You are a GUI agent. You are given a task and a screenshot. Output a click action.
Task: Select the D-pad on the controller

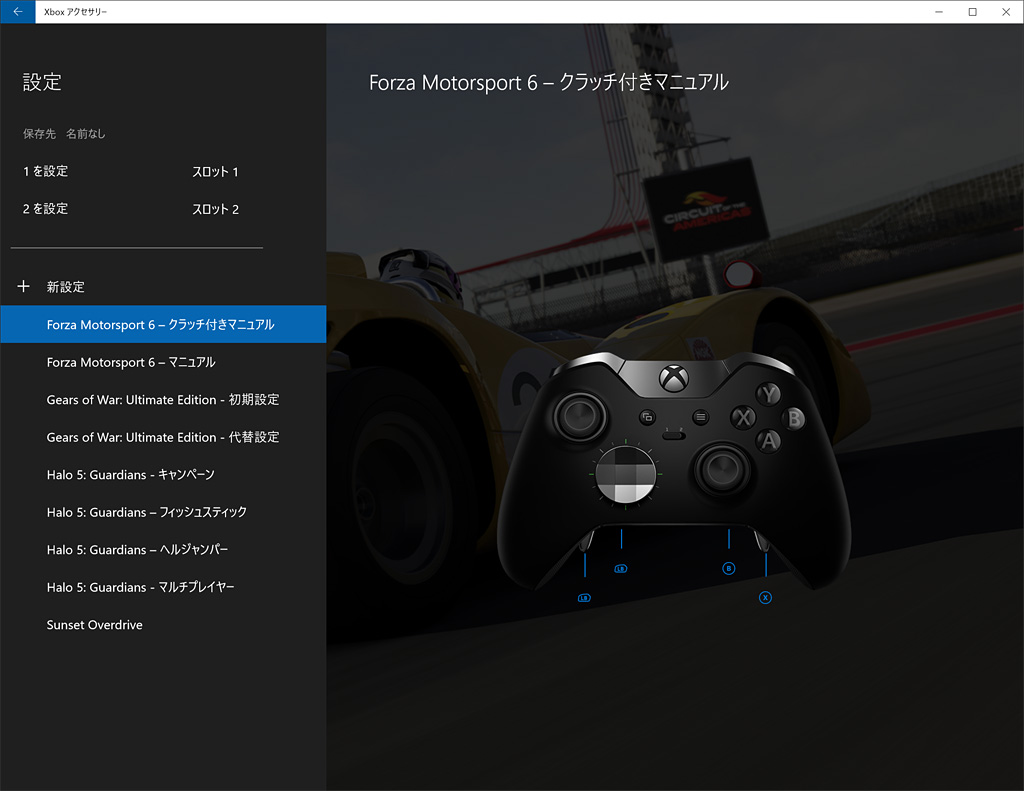pyautogui.click(x=626, y=475)
